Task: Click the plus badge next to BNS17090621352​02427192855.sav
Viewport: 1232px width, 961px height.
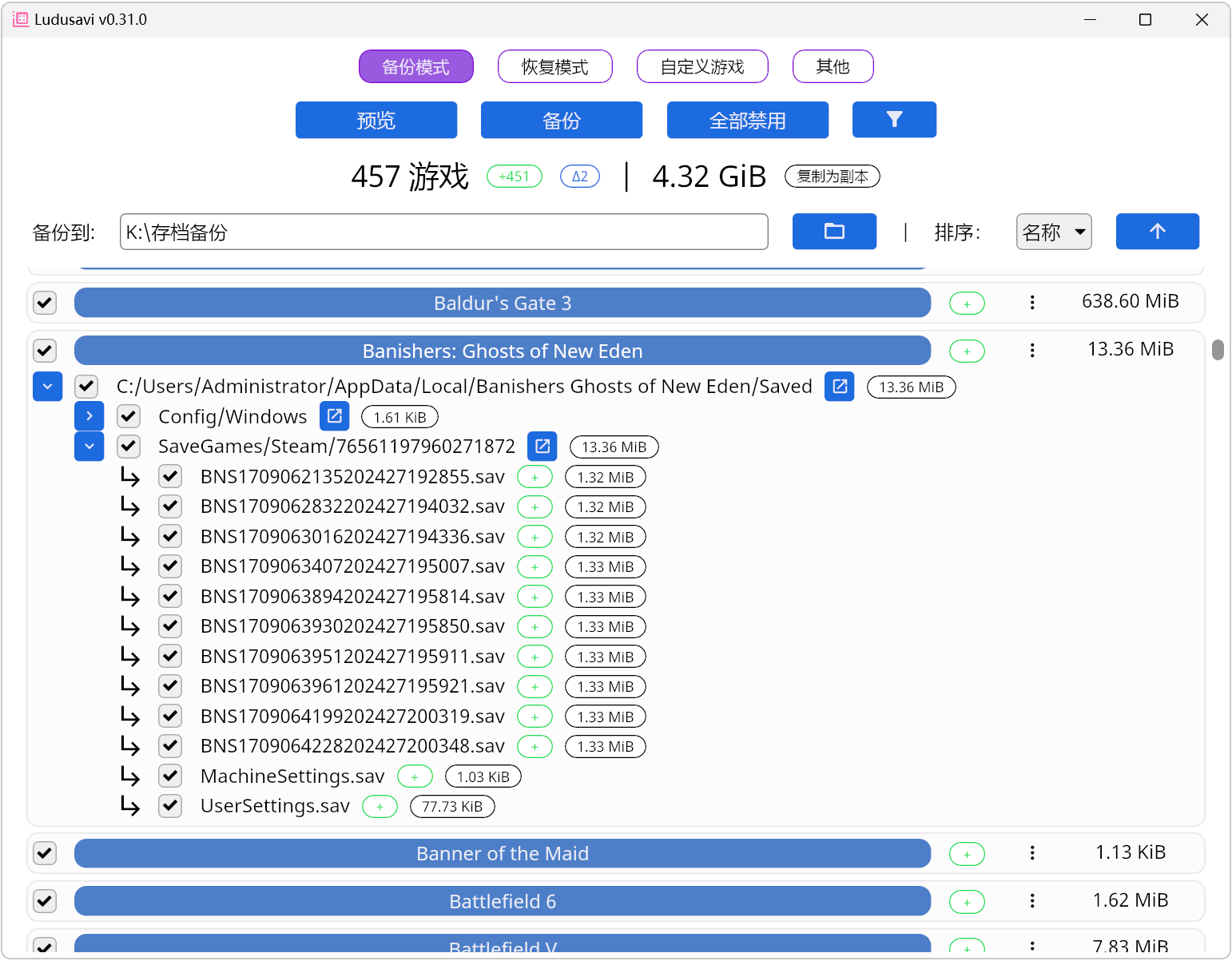Action: 535,478
